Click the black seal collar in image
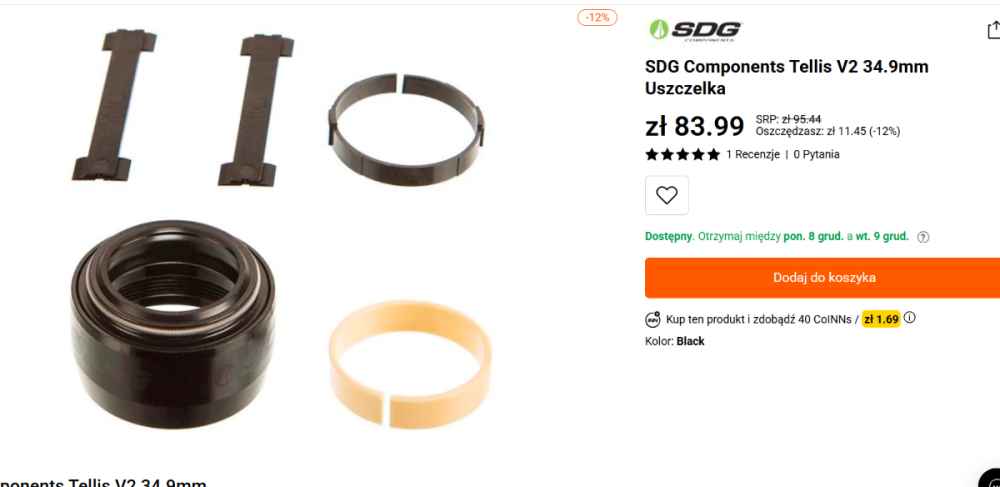This screenshot has width=1000, height=487. coord(173,316)
